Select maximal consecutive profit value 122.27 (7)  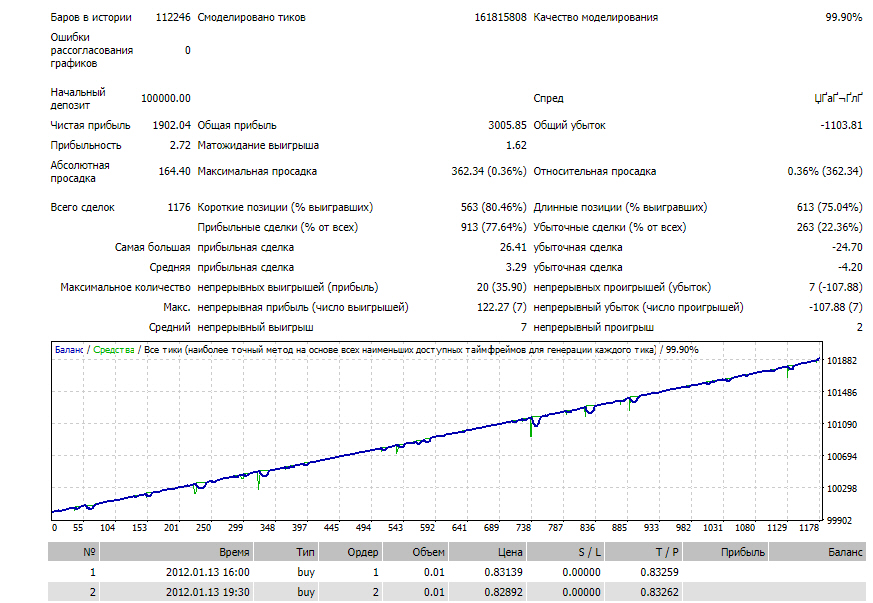click(x=502, y=308)
